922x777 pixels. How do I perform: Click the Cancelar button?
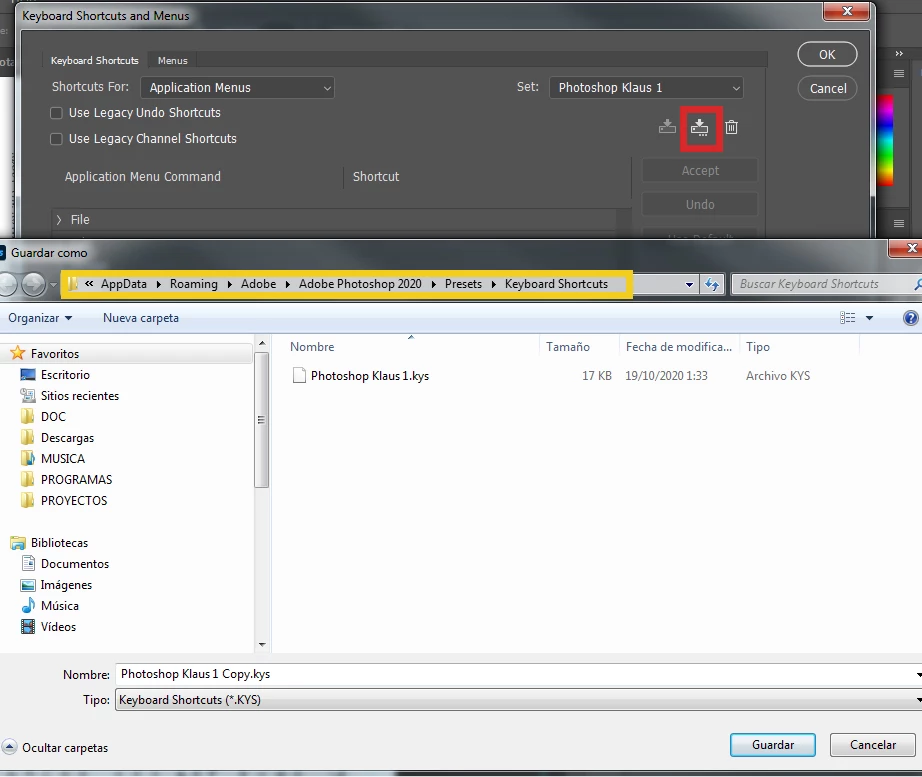(x=873, y=745)
